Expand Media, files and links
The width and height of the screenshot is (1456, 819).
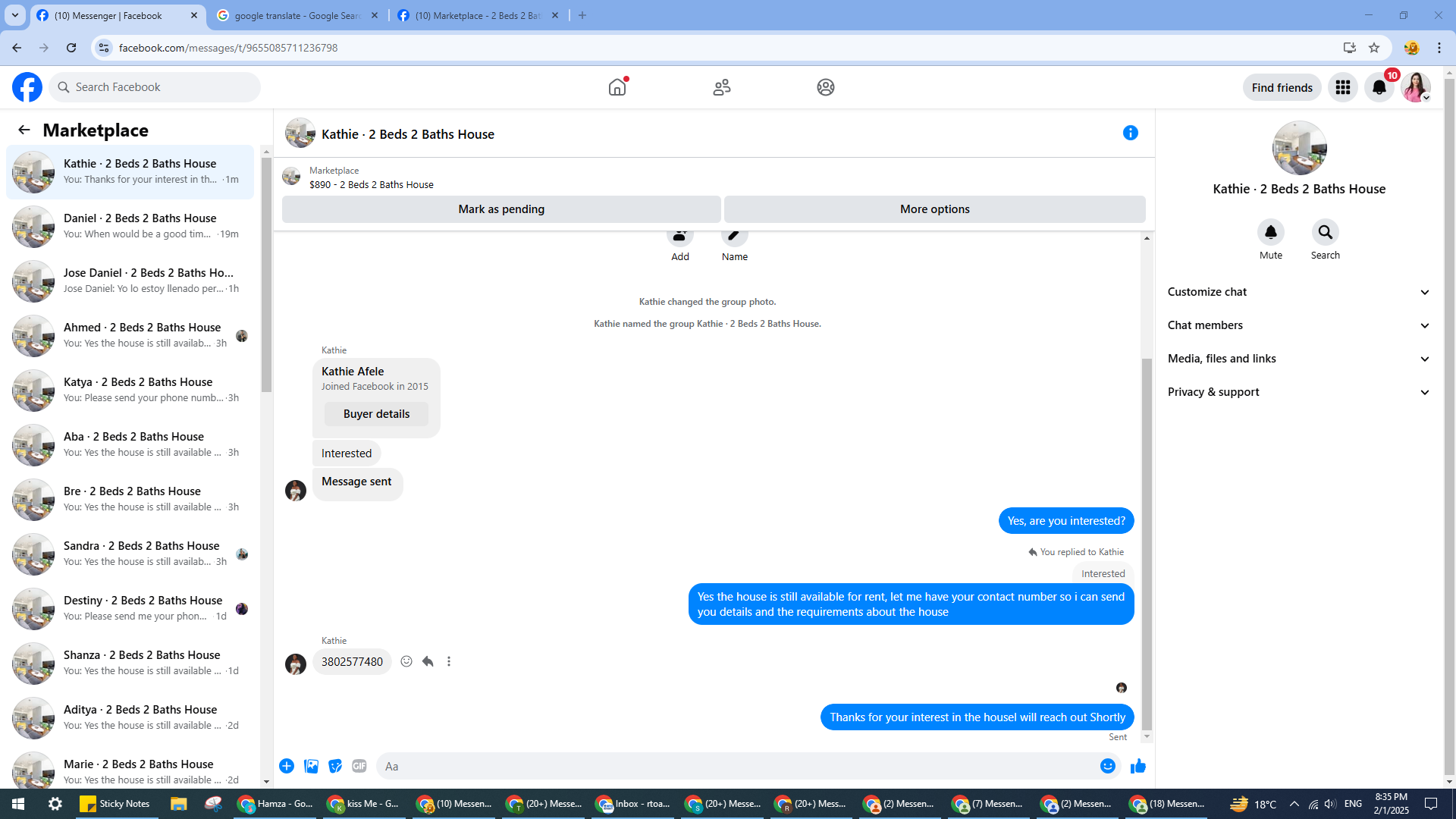1298,359
